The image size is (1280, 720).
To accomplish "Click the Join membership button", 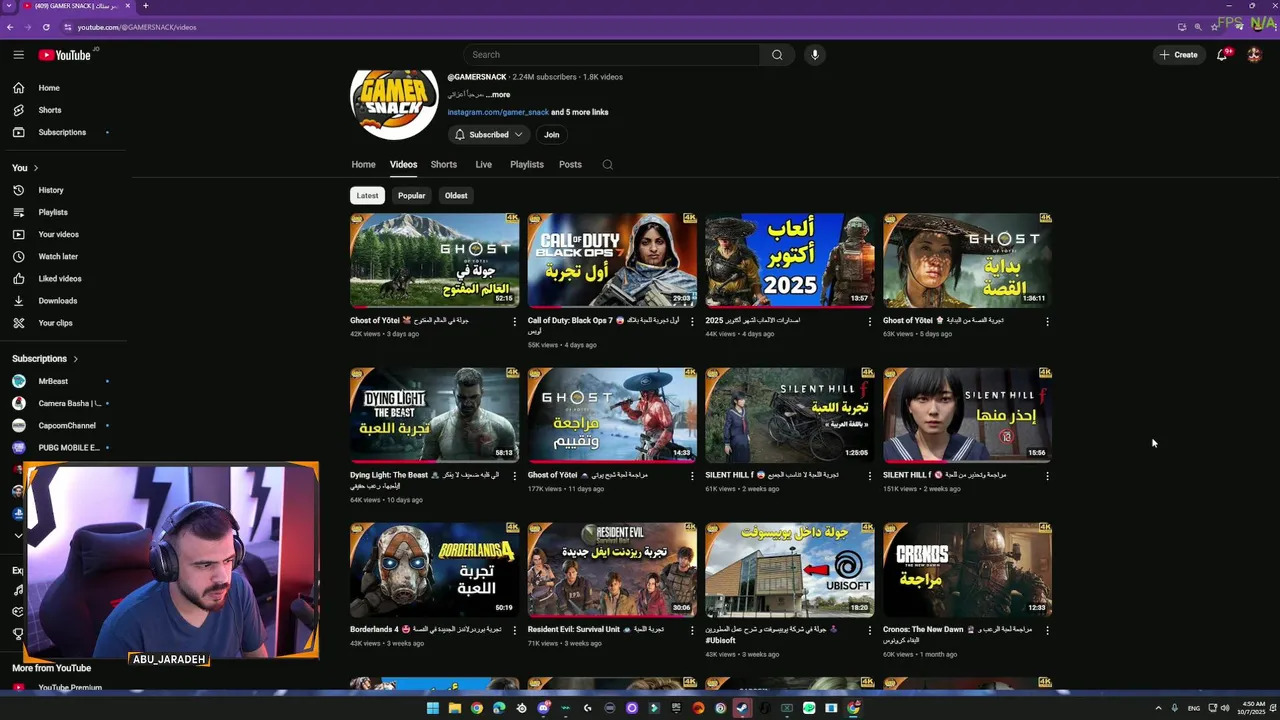I will (x=551, y=135).
